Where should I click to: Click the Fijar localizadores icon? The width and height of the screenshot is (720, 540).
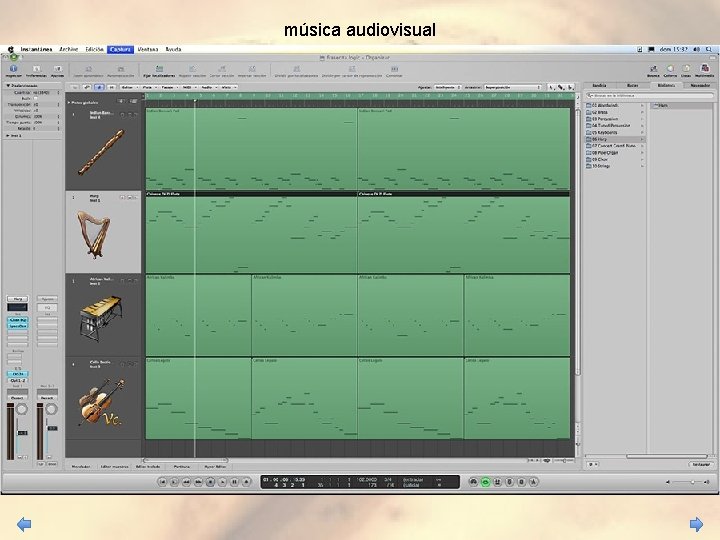tap(159, 69)
